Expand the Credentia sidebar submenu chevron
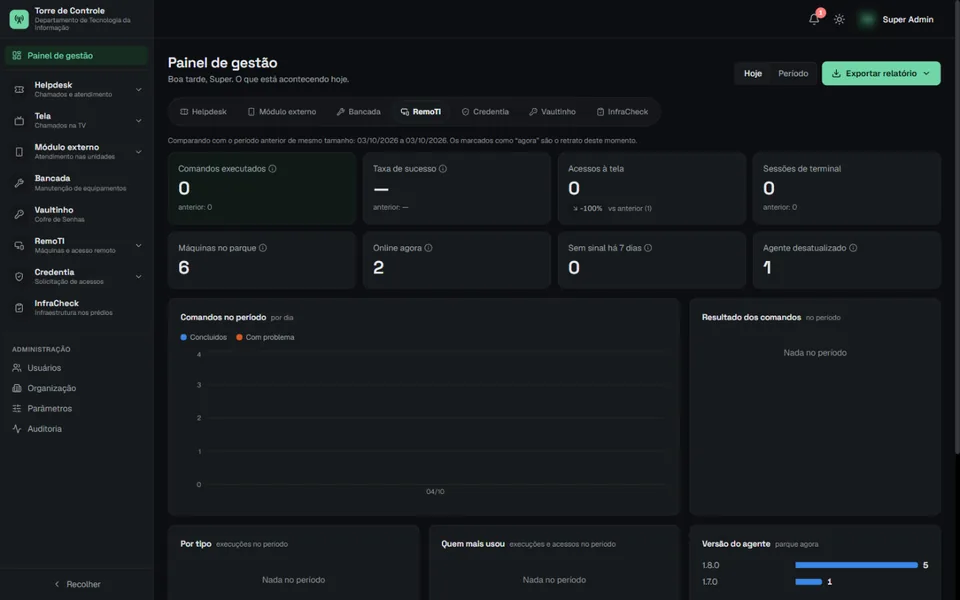 coord(139,277)
